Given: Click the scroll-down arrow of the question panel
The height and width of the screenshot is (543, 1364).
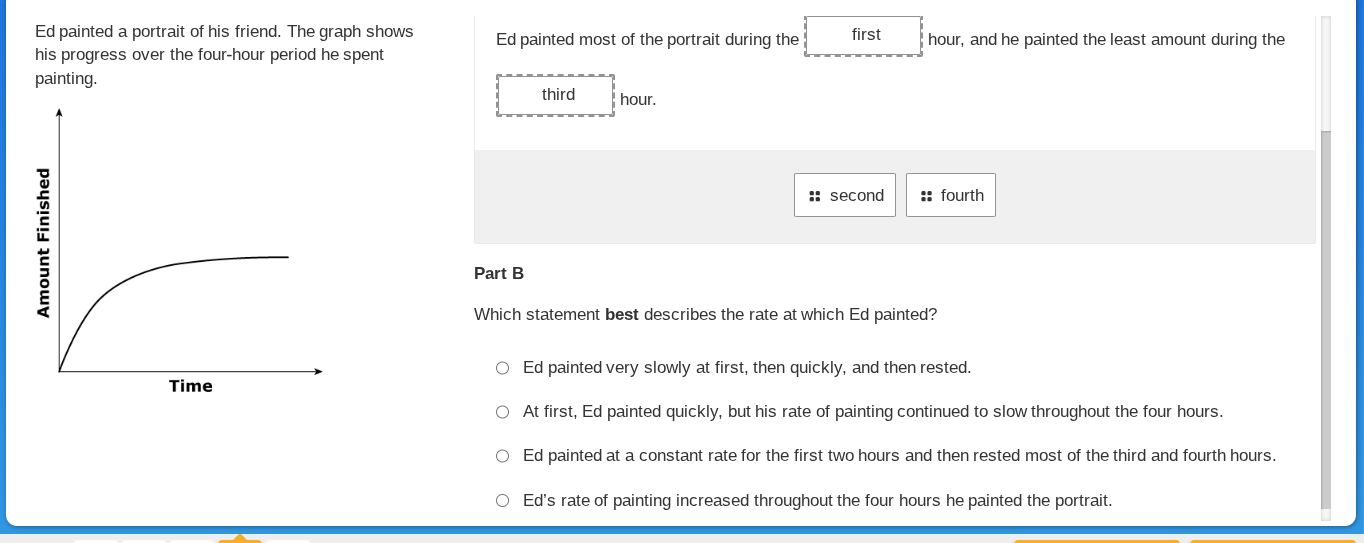Looking at the screenshot, I should [1326, 515].
